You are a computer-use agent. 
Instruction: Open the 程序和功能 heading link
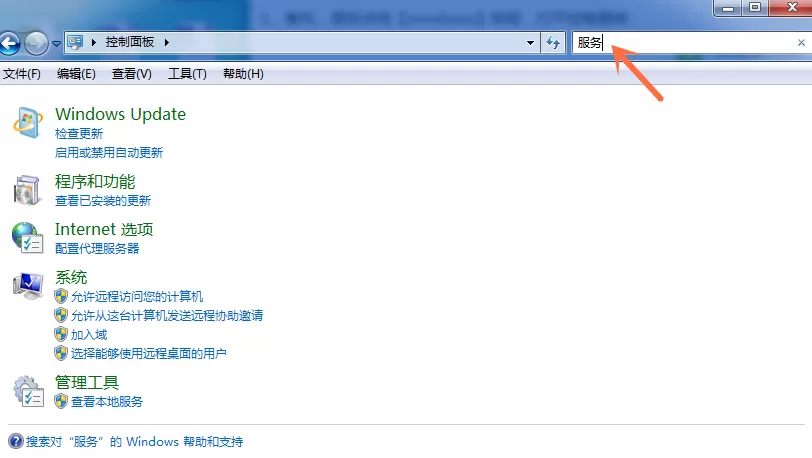(95, 182)
